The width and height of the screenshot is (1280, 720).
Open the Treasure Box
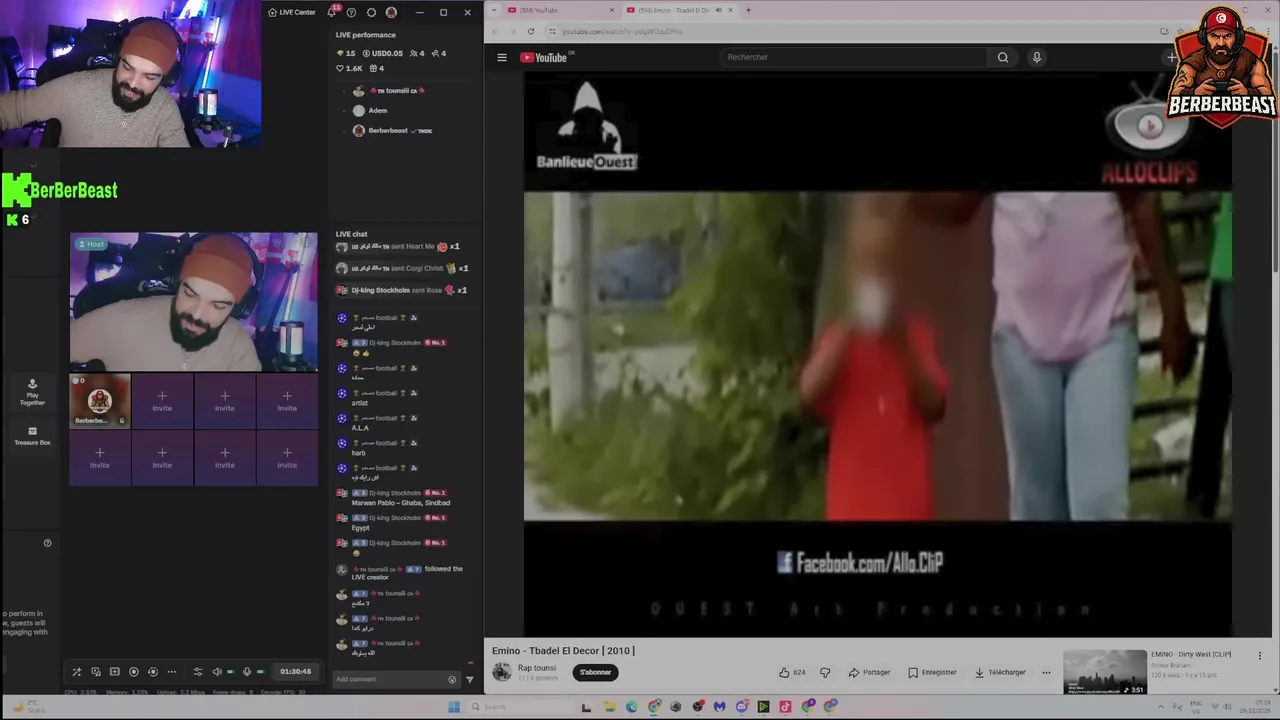(32, 436)
